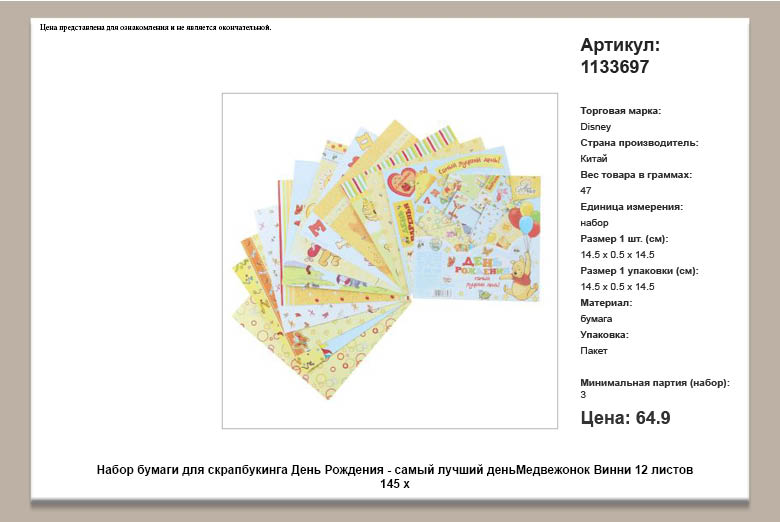
Task: Click the 'Размер 1 упаковки (см):' label
Action: coord(639,271)
